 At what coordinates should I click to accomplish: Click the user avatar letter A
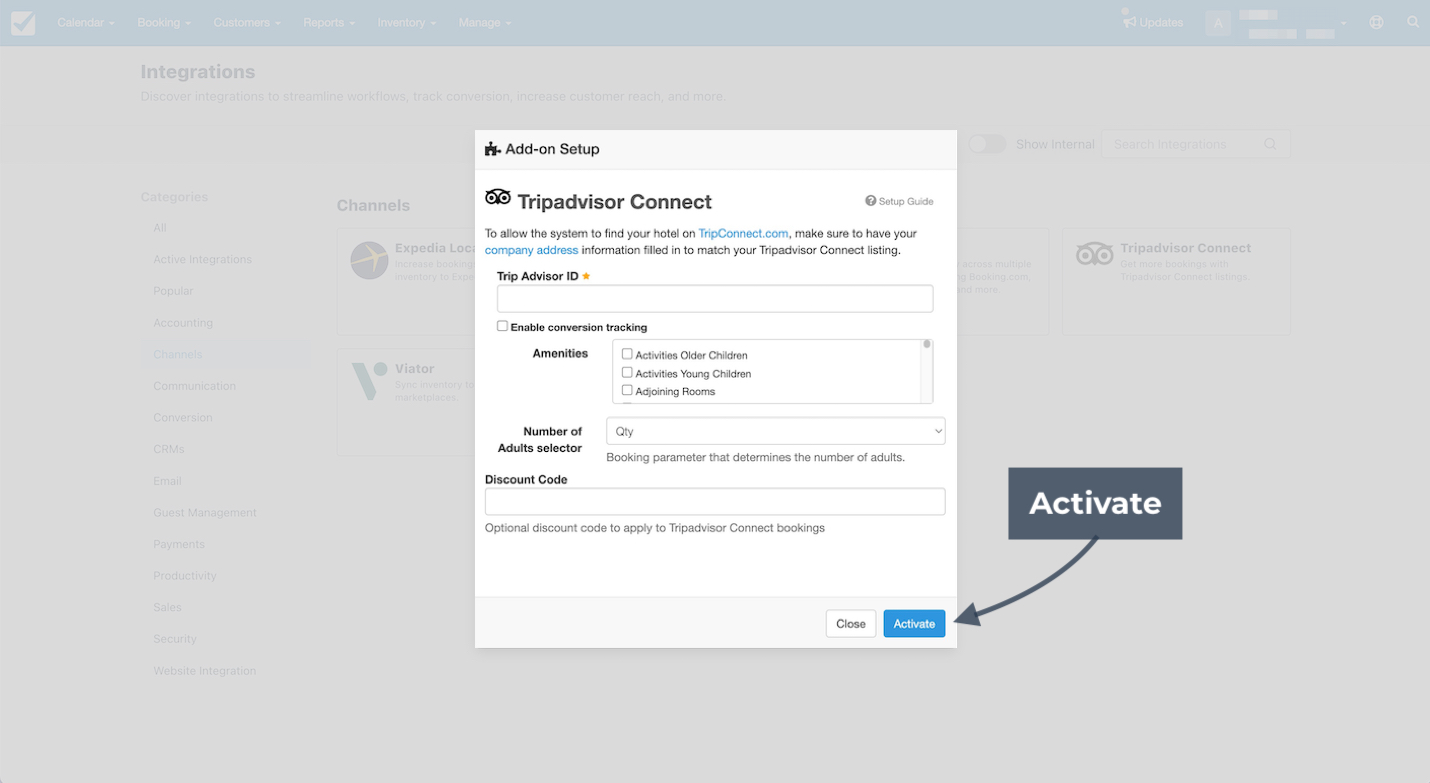1218,23
